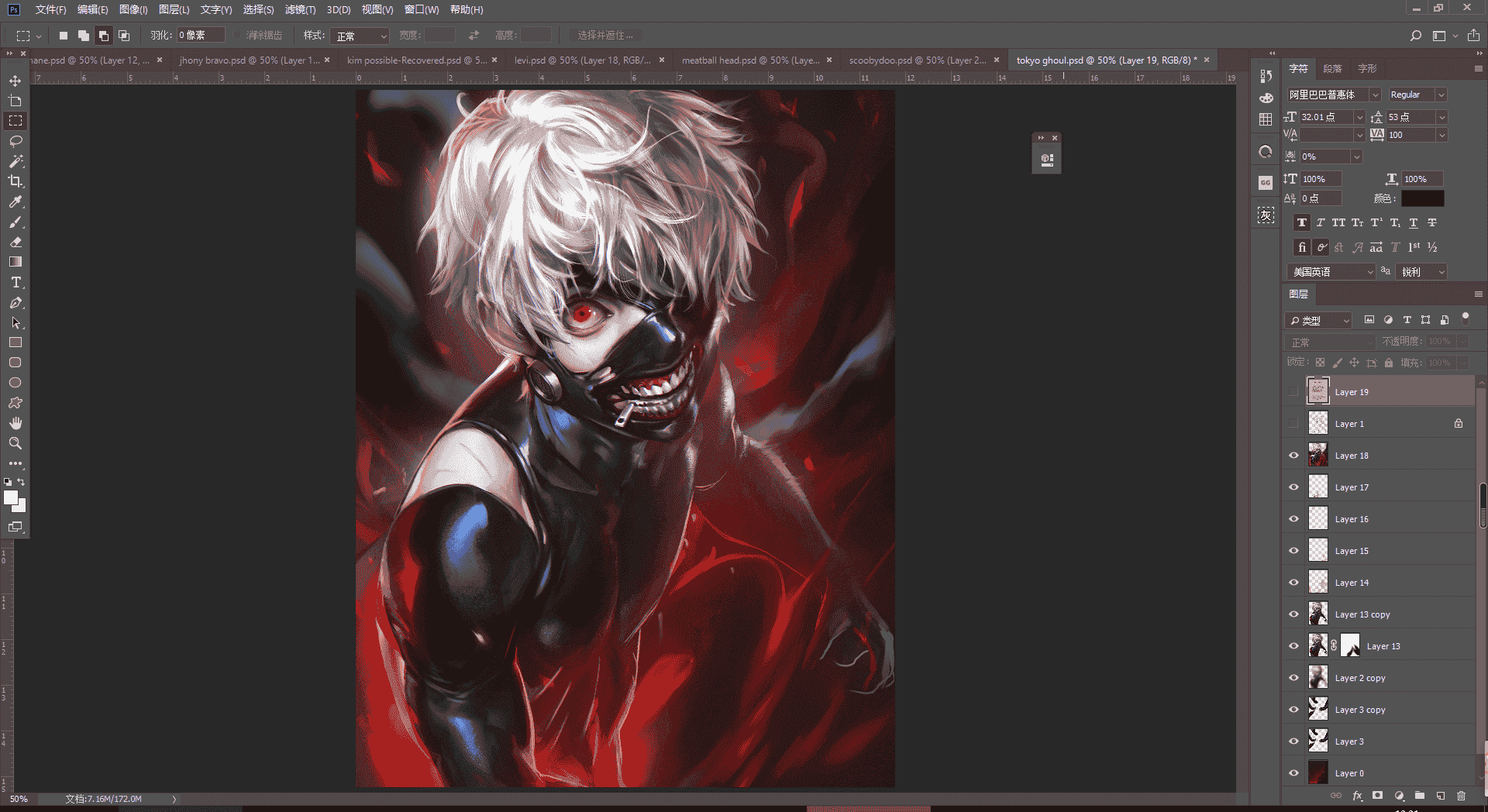Viewport: 1488px width, 812px height.
Task: Open the Regular font style dropdown
Action: coord(1441,95)
